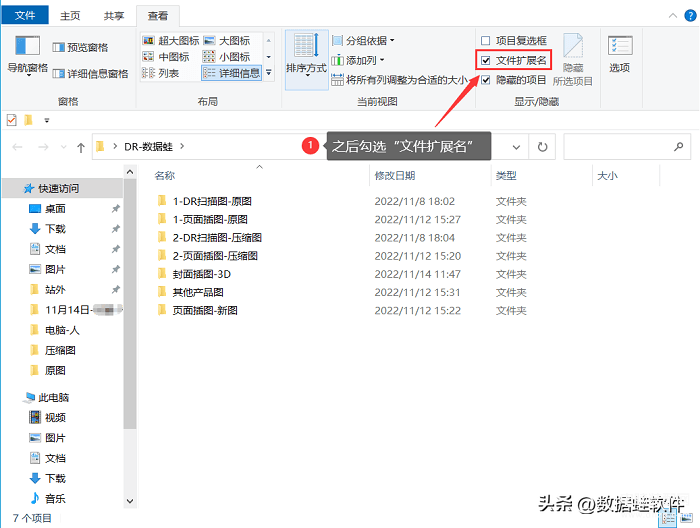Viewport: 700px width, 528px height.
Task: Tick the 项目复选框 checkbox
Action: (486, 41)
